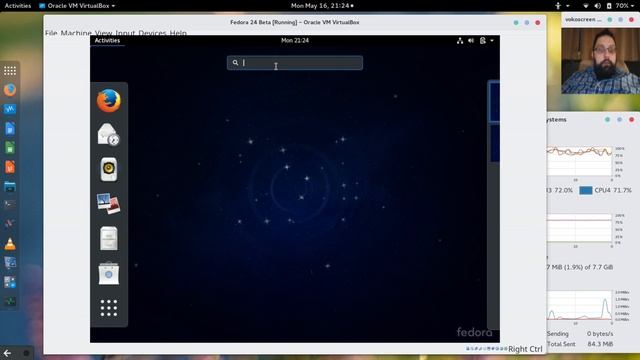This screenshot has width=640, height=360.
Task: Open Evolution mail from the Fedora dash
Action: [109, 134]
